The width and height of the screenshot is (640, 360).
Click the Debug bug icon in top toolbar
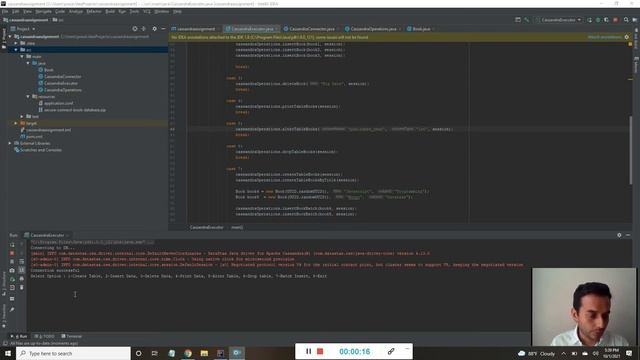tap(598, 20)
